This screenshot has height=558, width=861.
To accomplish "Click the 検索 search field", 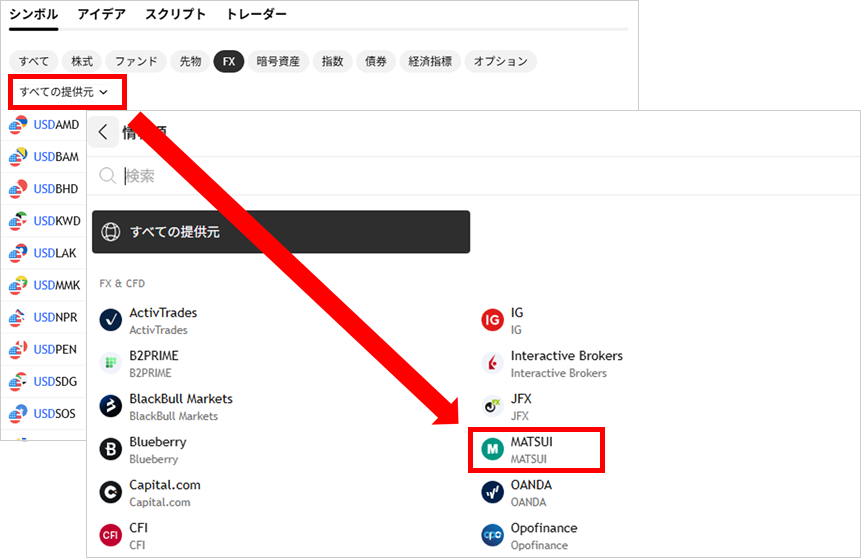I will [473, 176].
